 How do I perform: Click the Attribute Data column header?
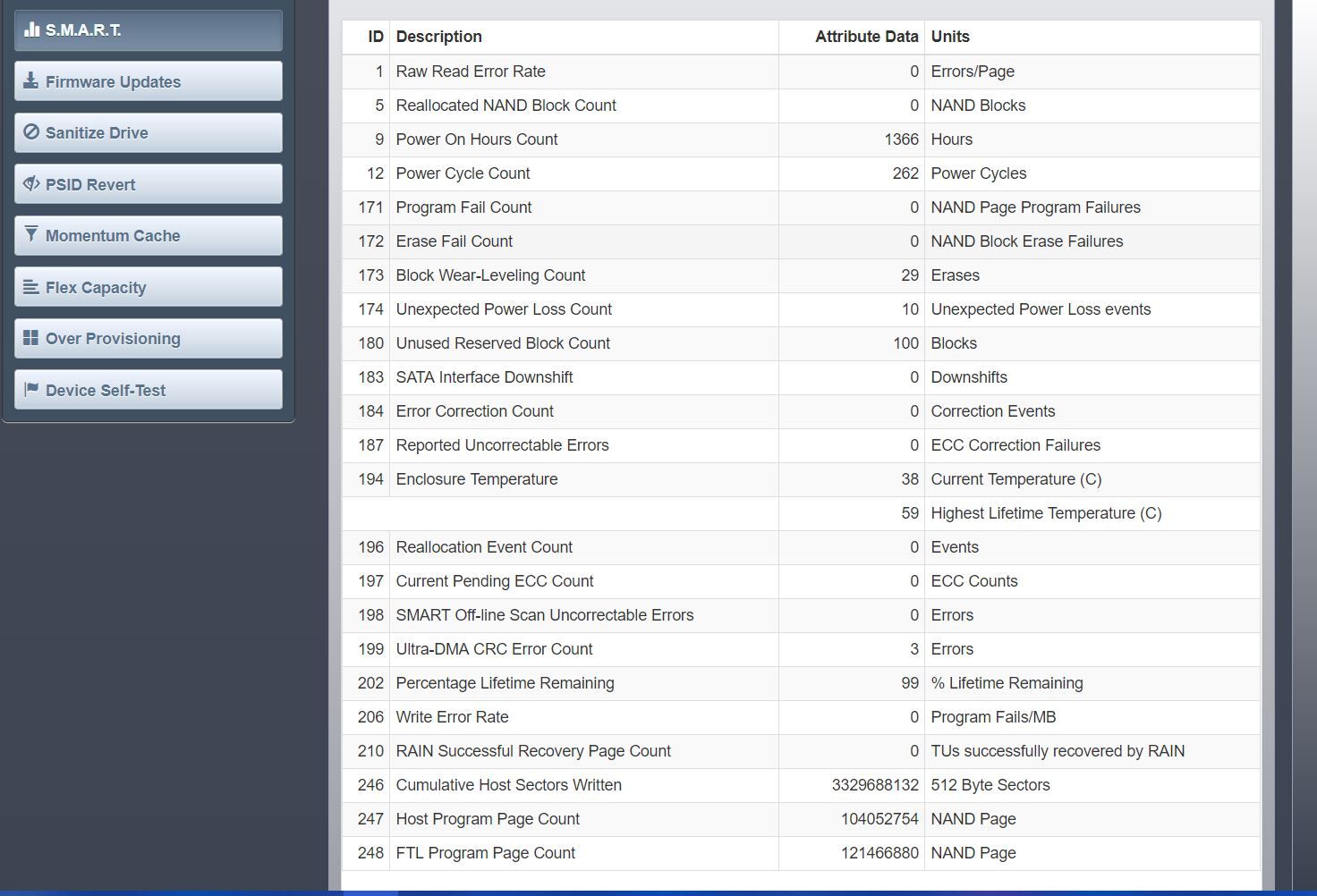pos(867,37)
